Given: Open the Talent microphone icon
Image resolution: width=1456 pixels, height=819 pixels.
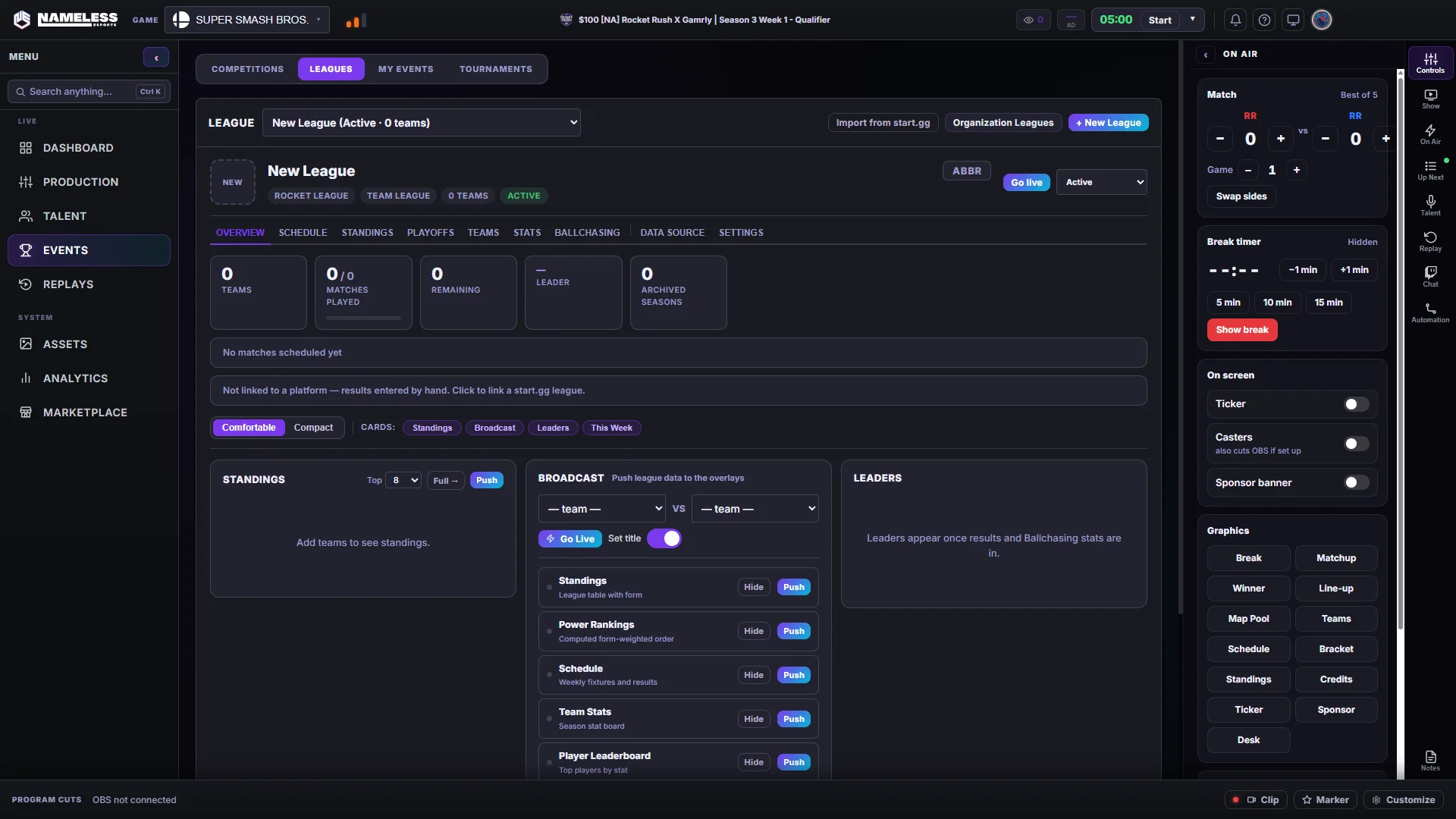Looking at the screenshot, I should pos(1430,206).
